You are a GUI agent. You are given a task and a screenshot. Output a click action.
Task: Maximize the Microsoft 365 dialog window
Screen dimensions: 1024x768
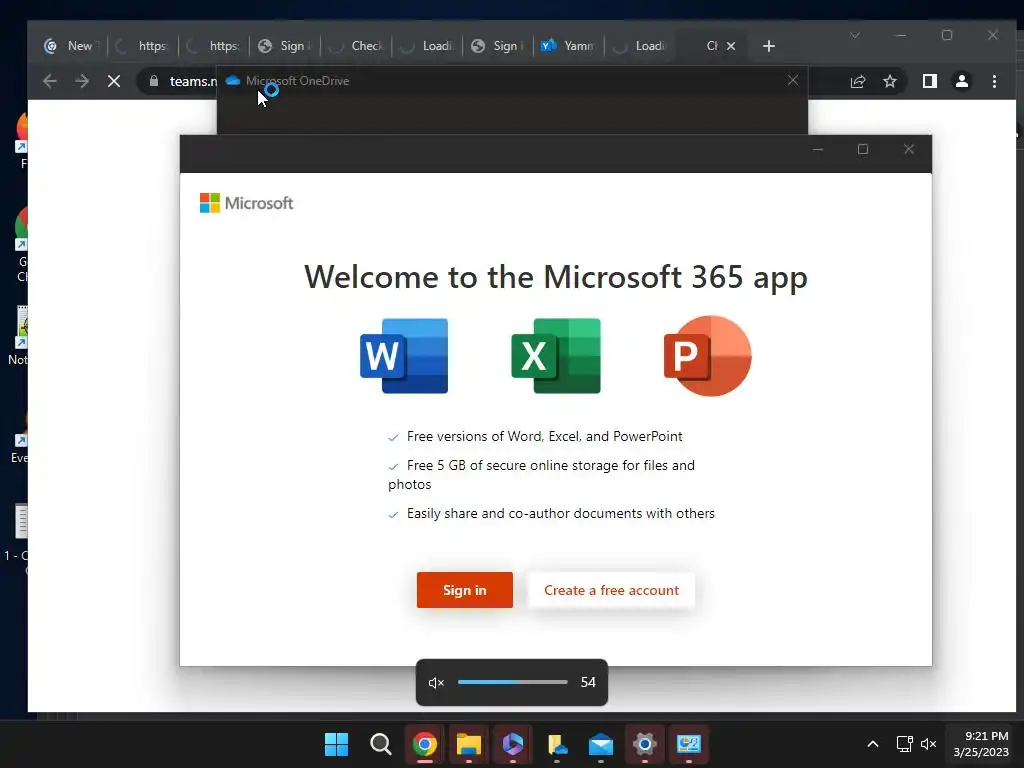click(x=863, y=149)
